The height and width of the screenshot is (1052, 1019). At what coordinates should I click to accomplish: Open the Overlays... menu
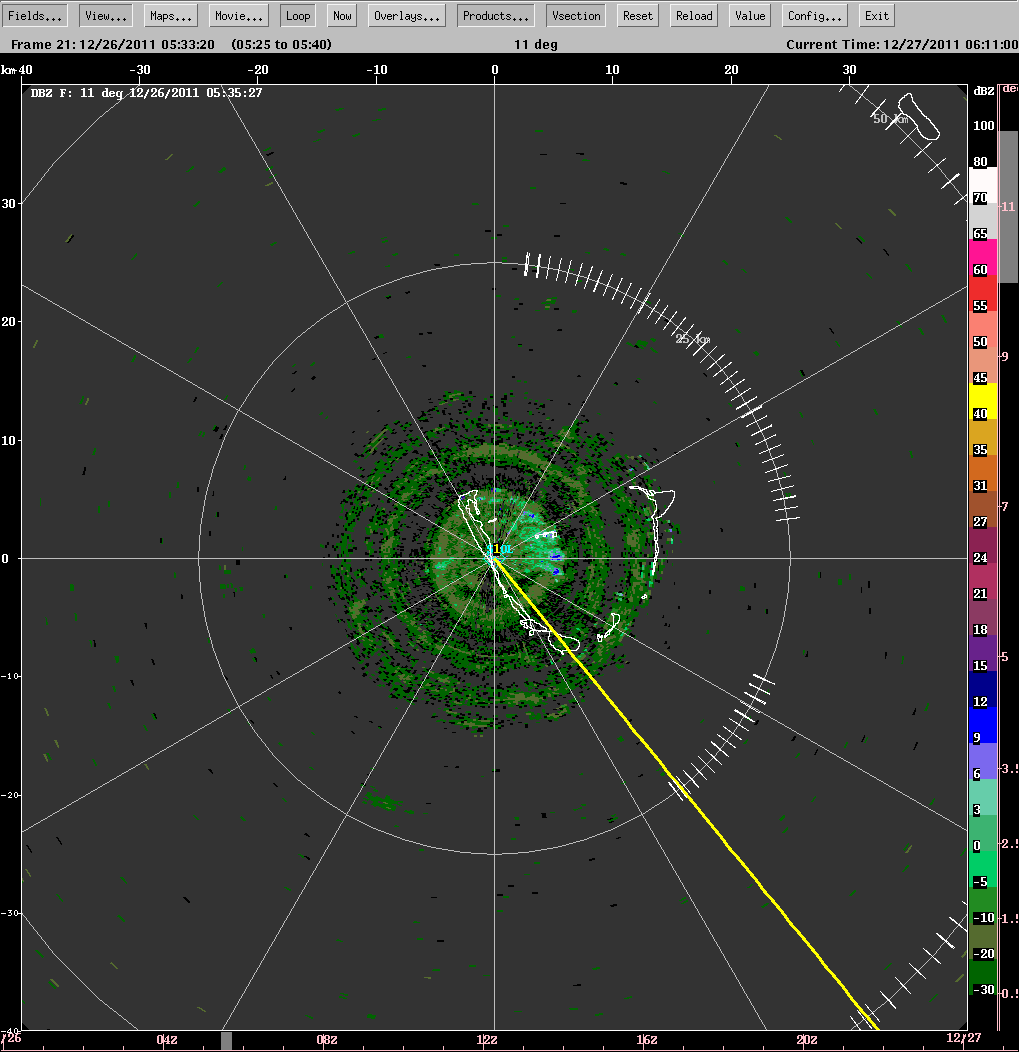coord(406,15)
